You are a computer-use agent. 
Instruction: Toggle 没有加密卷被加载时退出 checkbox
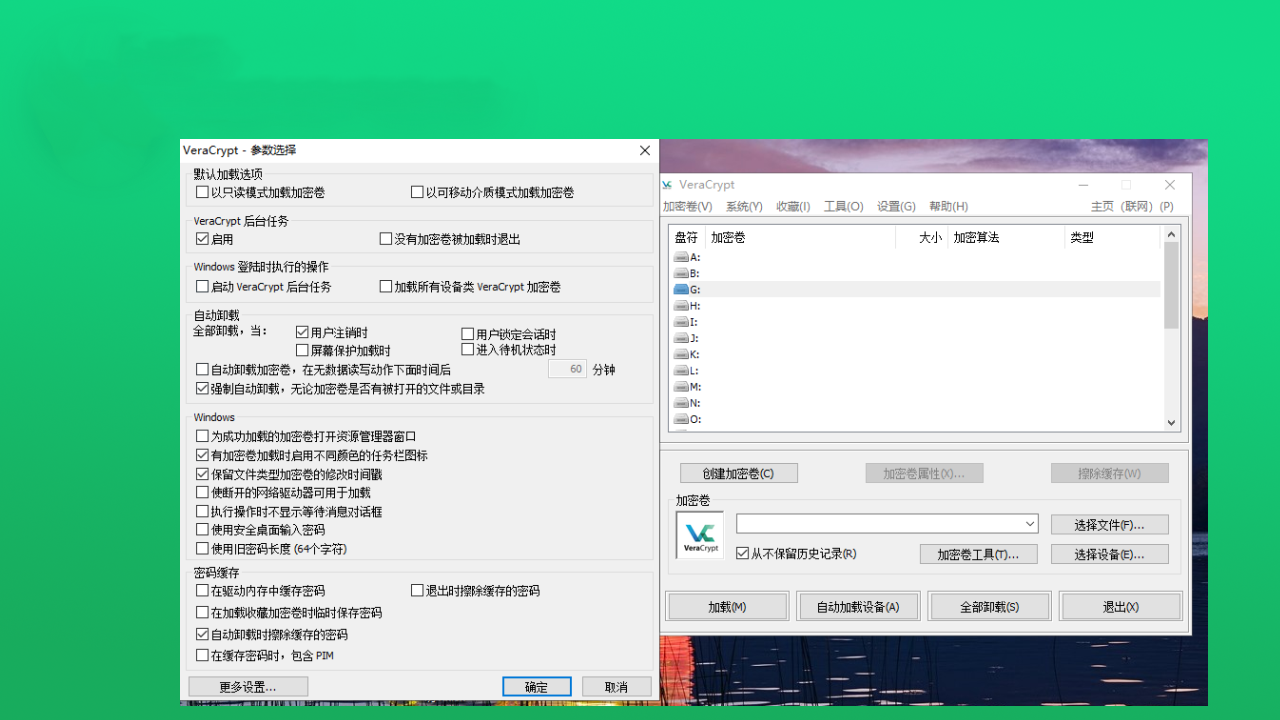(x=386, y=239)
